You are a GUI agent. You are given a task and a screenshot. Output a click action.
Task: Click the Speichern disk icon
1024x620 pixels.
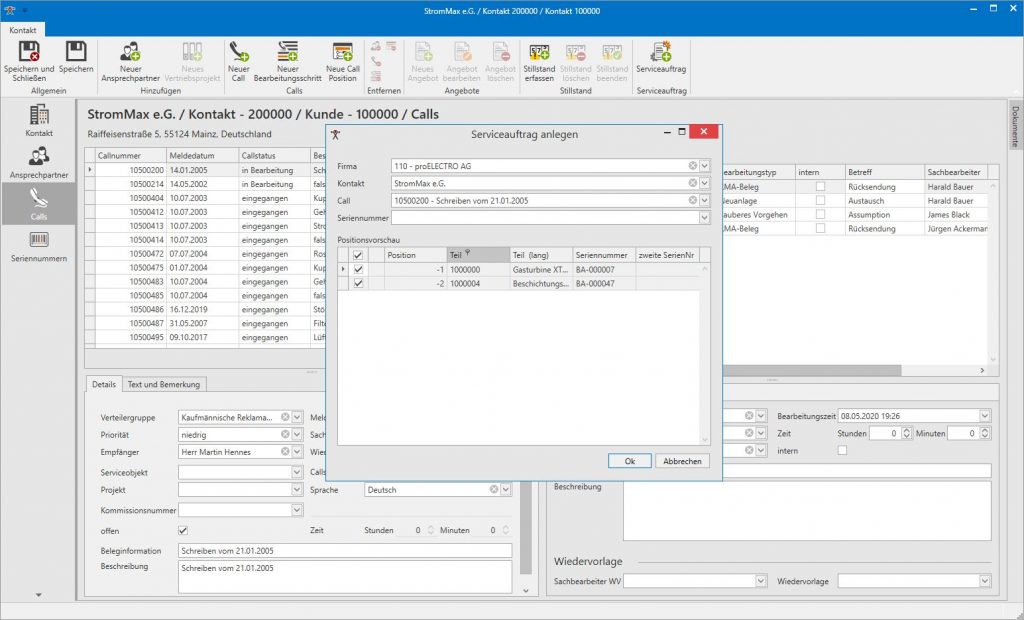point(76,52)
